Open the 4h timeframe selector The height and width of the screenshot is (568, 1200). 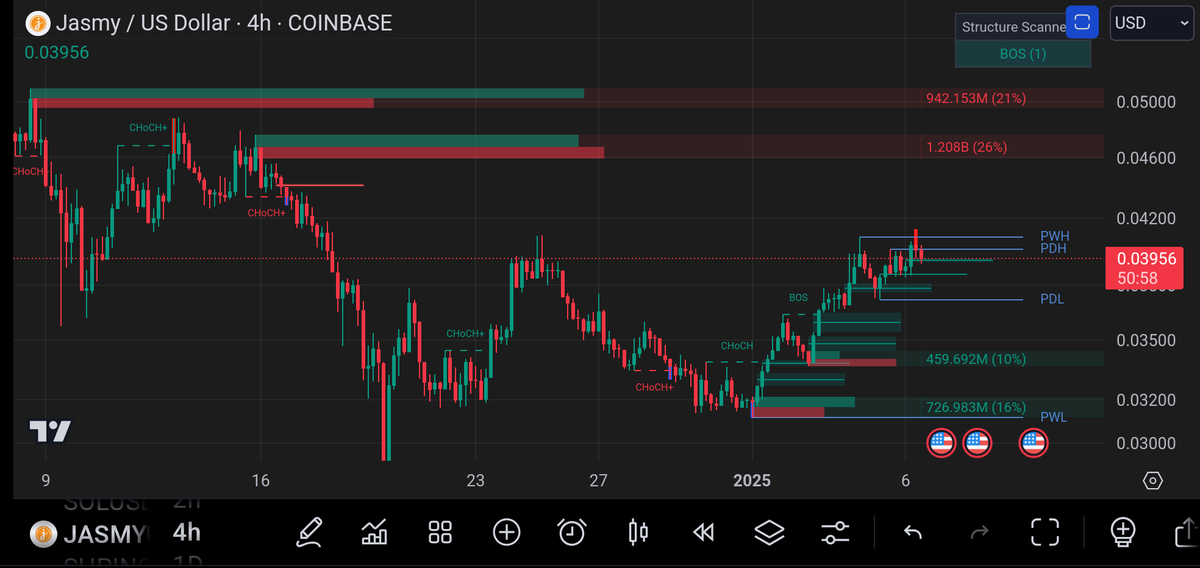pos(186,532)
